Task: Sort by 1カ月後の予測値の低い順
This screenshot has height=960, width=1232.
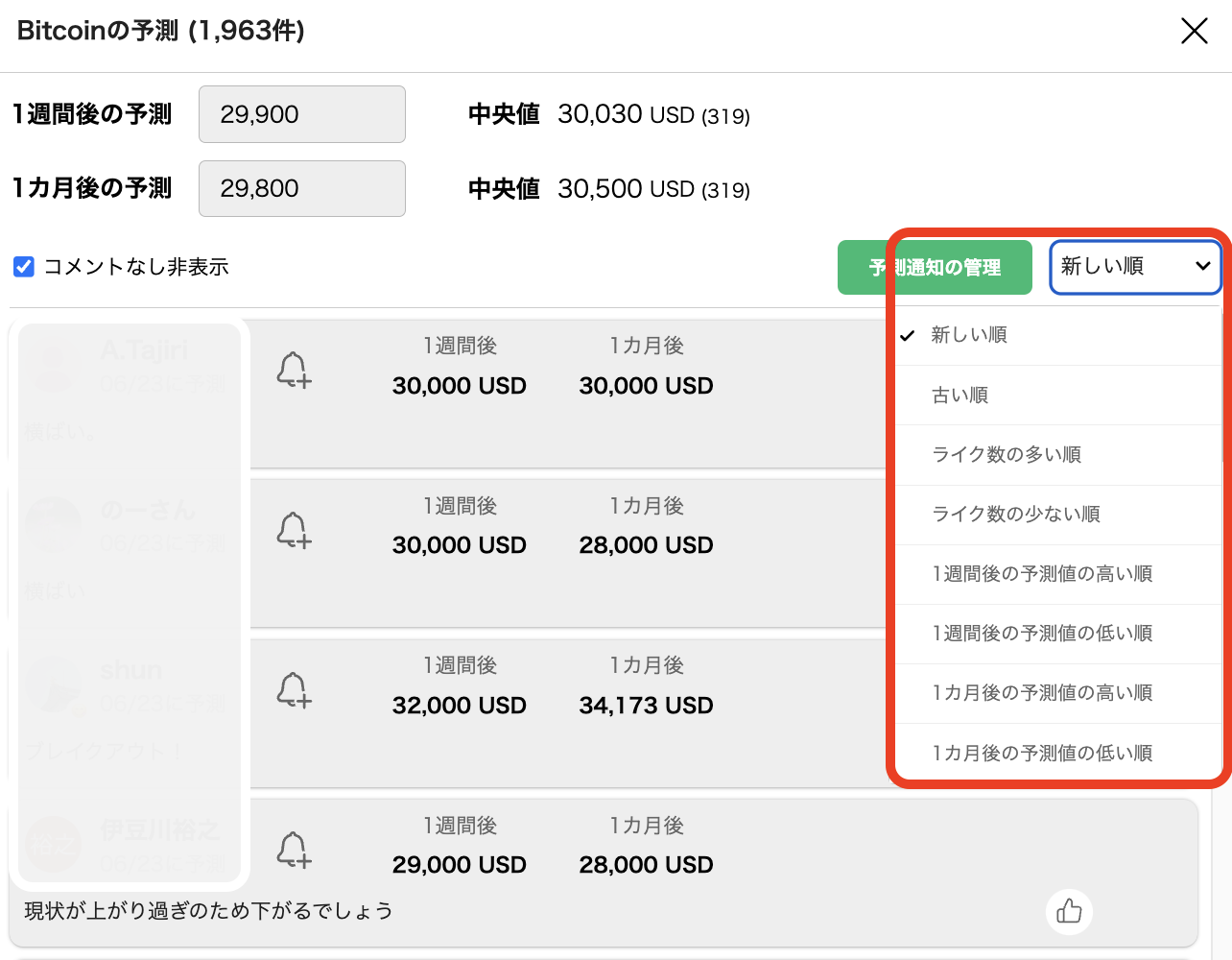Action: coord(1059,754)
